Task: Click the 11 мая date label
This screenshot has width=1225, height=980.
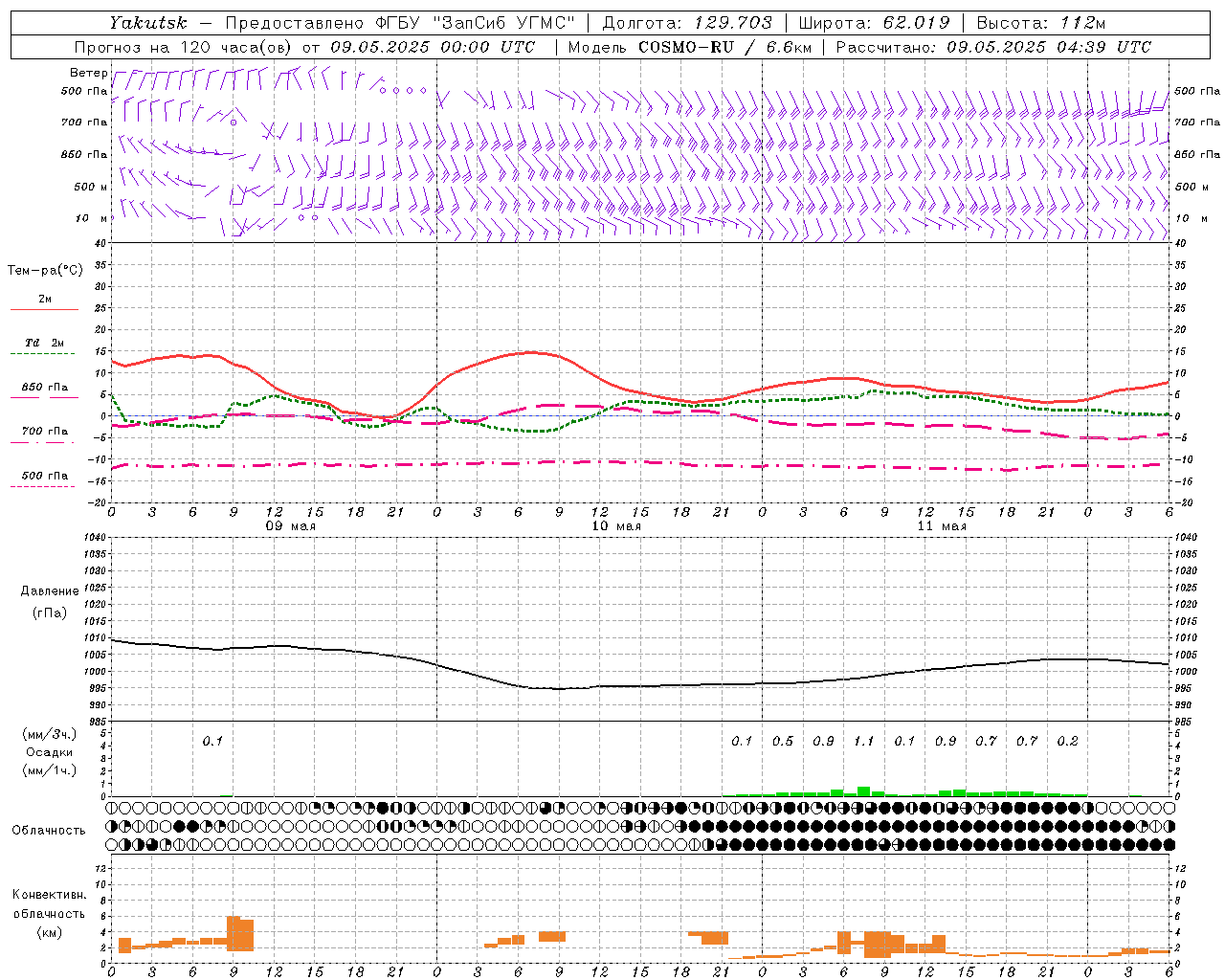Action: click(942, 526)
